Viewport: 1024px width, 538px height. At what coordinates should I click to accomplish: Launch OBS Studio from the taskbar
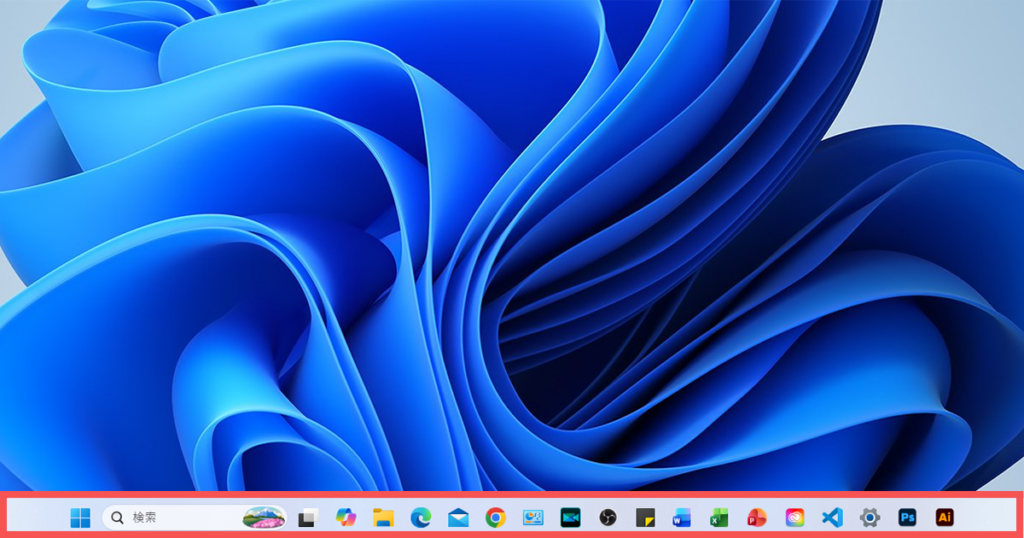pos(608,517)
